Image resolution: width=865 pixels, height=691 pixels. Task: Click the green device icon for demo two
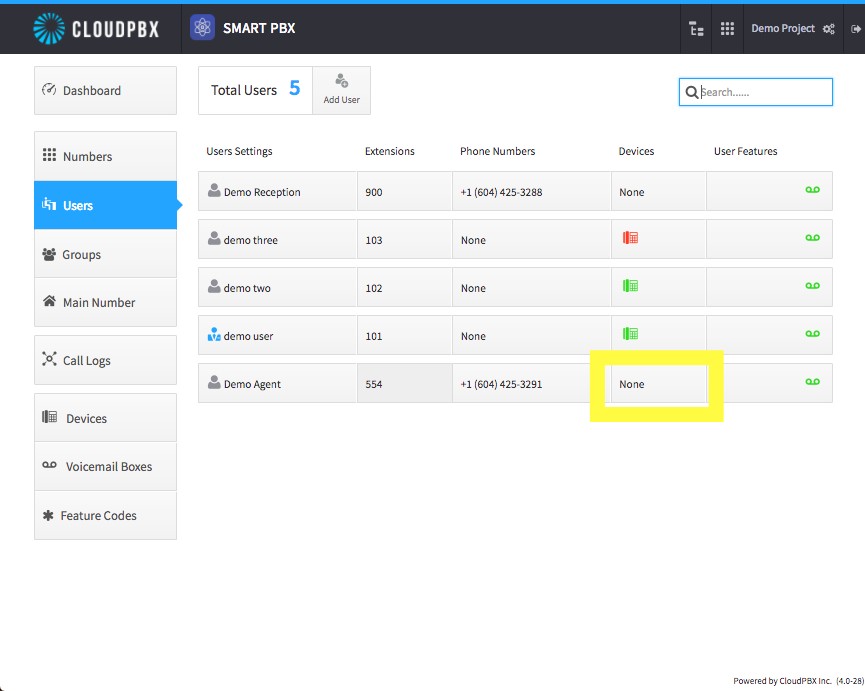tap(630, 286)
